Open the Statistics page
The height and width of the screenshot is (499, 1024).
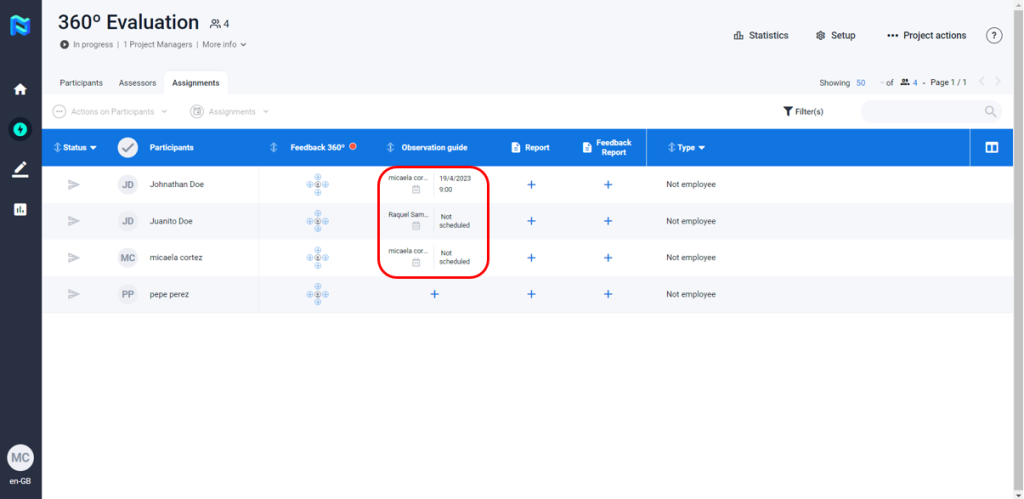tap(761, 35)
